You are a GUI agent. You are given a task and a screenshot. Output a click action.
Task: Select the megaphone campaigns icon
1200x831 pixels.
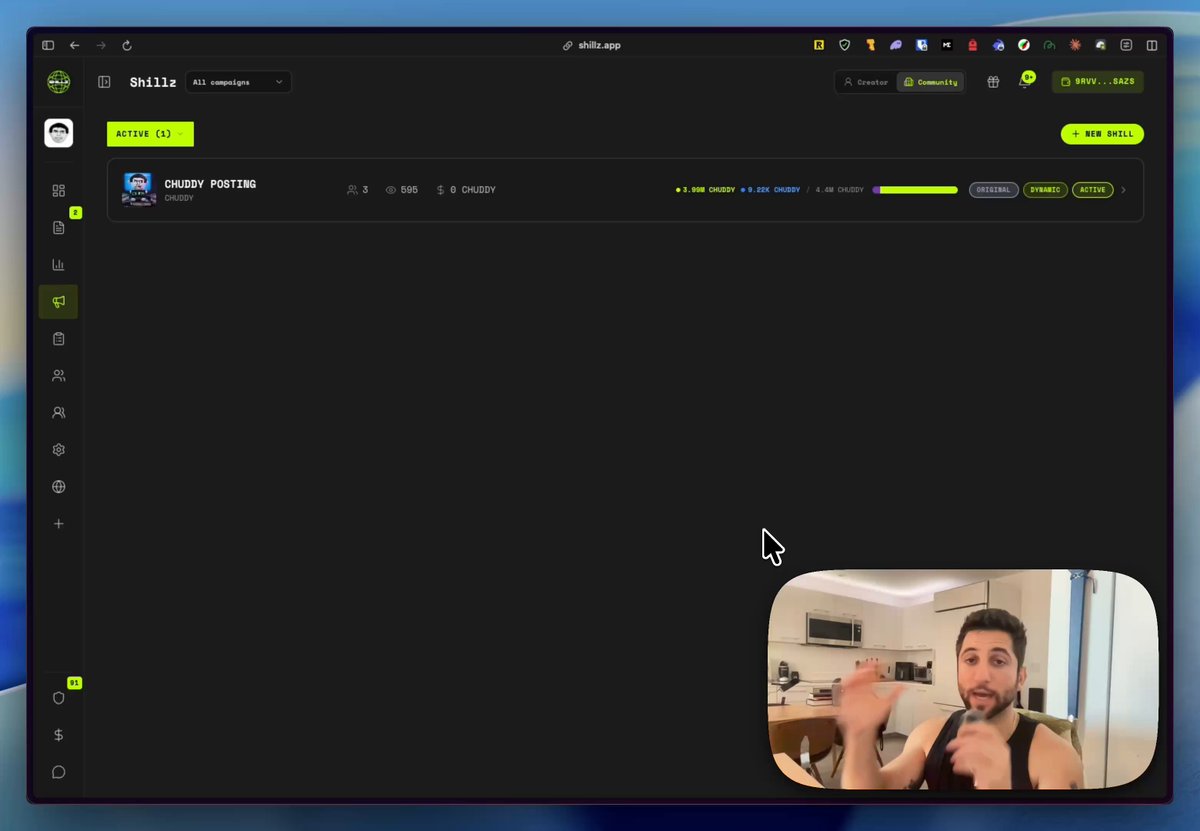click(58, 302)
